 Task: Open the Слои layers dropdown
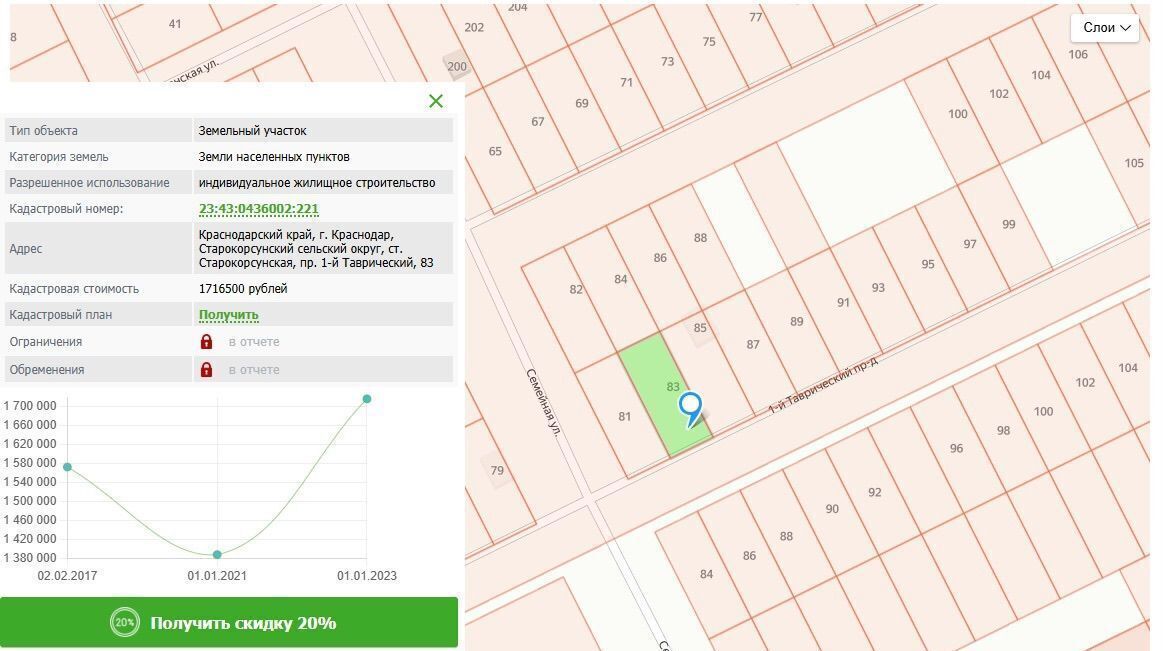[x=1105, y=27]
